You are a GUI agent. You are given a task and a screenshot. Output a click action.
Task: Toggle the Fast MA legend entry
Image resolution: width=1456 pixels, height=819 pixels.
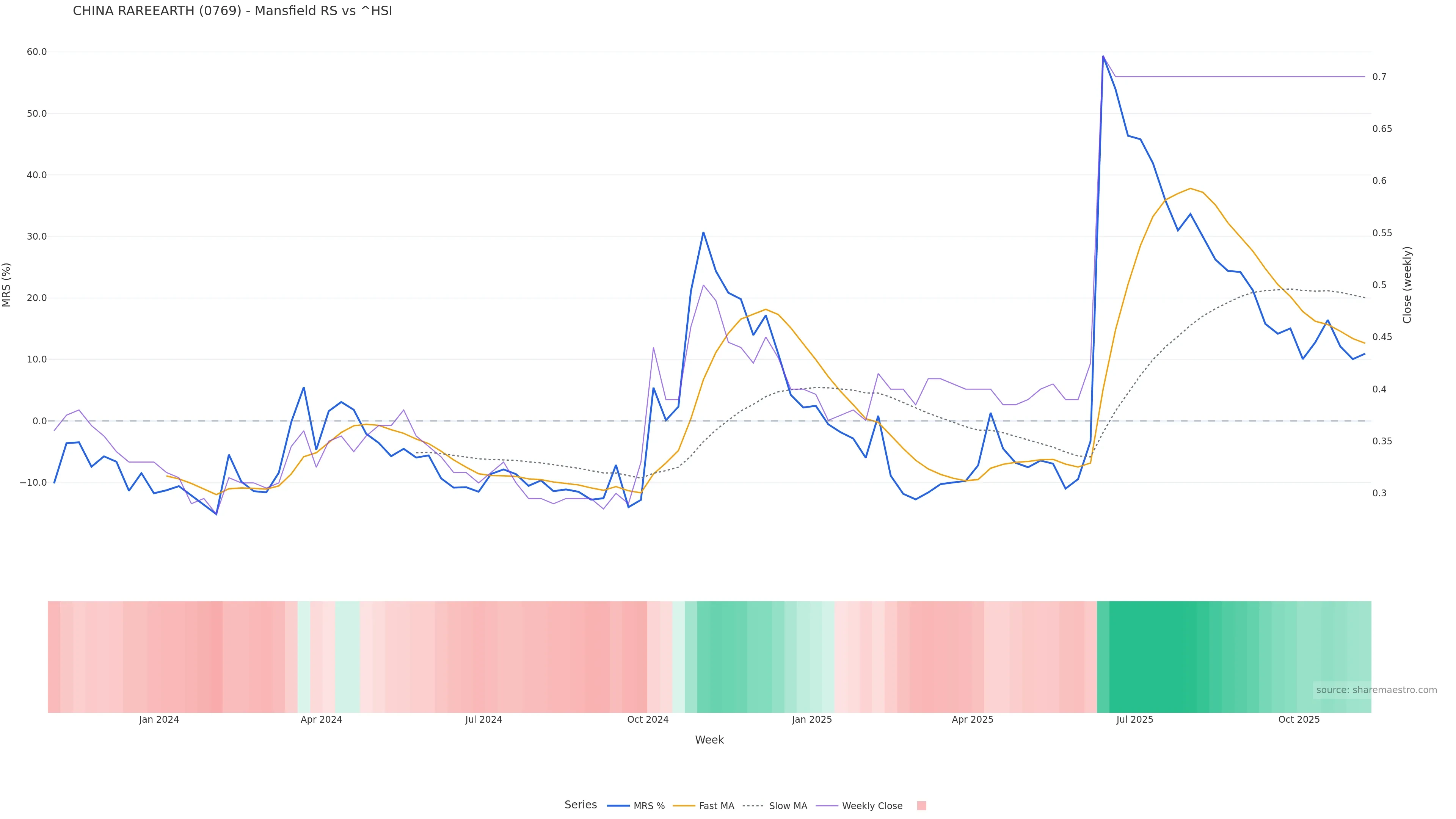click(x=716, y=806)
